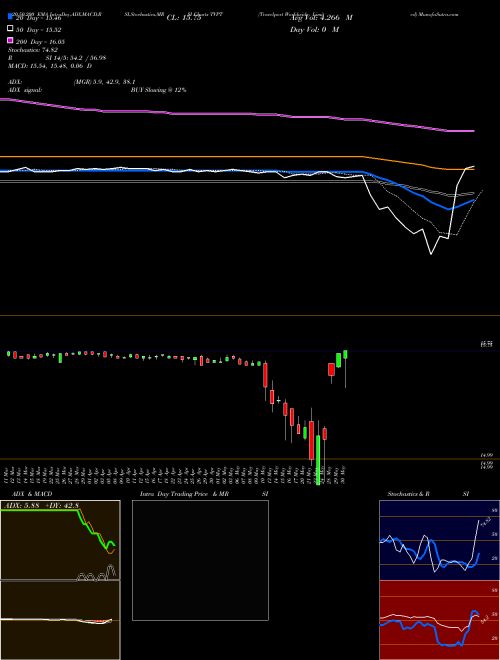Click the 'Stochastics & RSI' panel title
The image size is (500, 660).
coord(428,494)
